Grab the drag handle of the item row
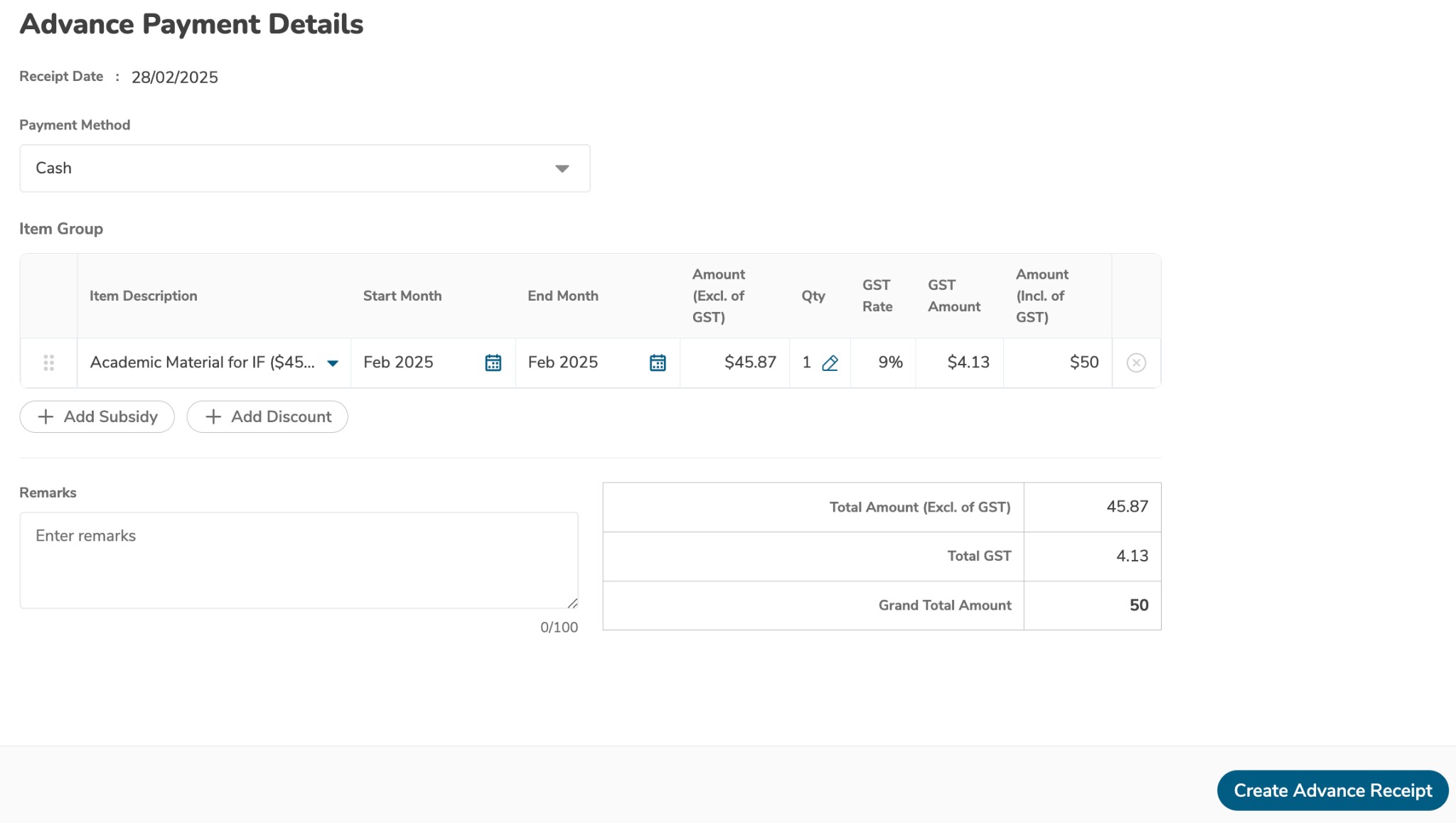Viewport: 1456px width, 823px height. tap(48, 362)
